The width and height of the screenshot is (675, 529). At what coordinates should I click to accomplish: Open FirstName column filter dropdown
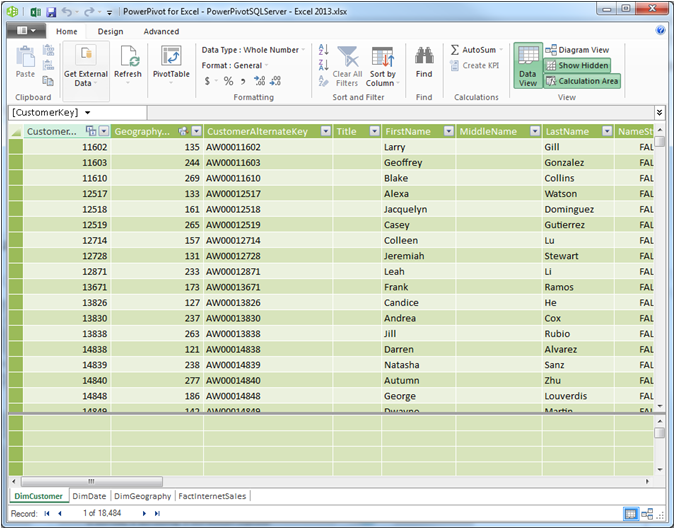point(449,131)
